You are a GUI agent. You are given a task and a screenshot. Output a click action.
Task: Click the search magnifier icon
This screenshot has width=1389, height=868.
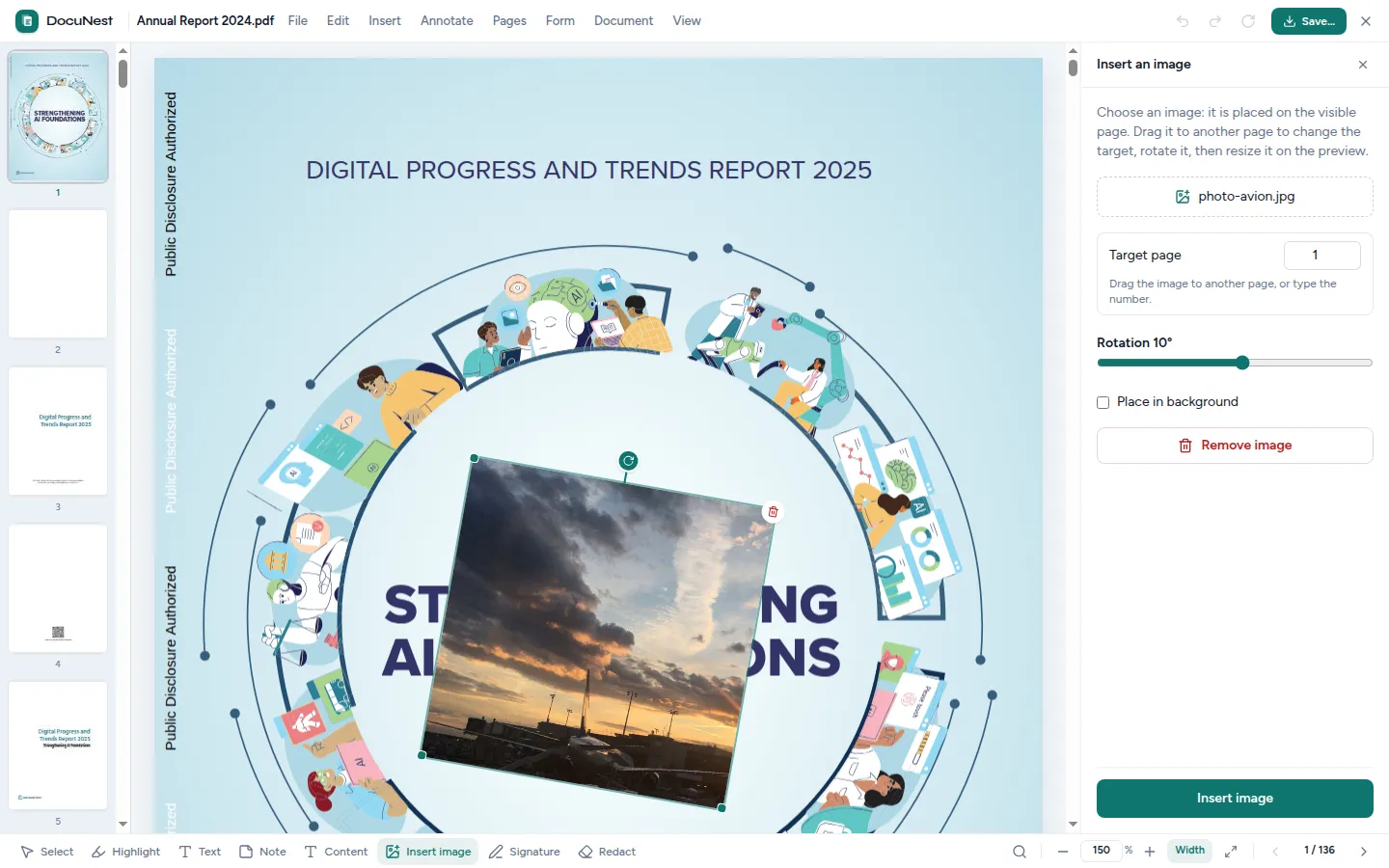[1020, 852]
